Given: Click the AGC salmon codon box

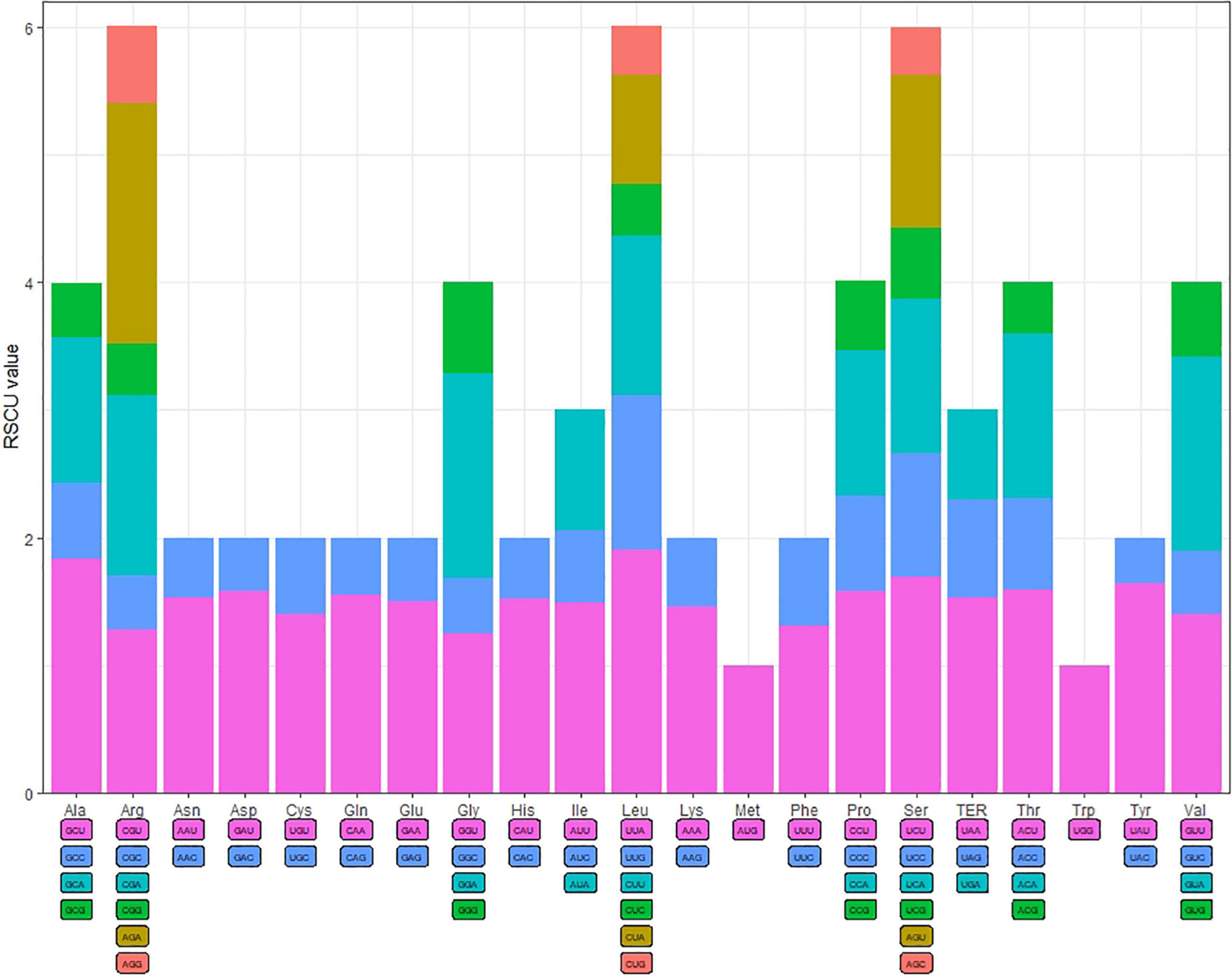Looking at the screenshot, I should (x=916, y=964).
